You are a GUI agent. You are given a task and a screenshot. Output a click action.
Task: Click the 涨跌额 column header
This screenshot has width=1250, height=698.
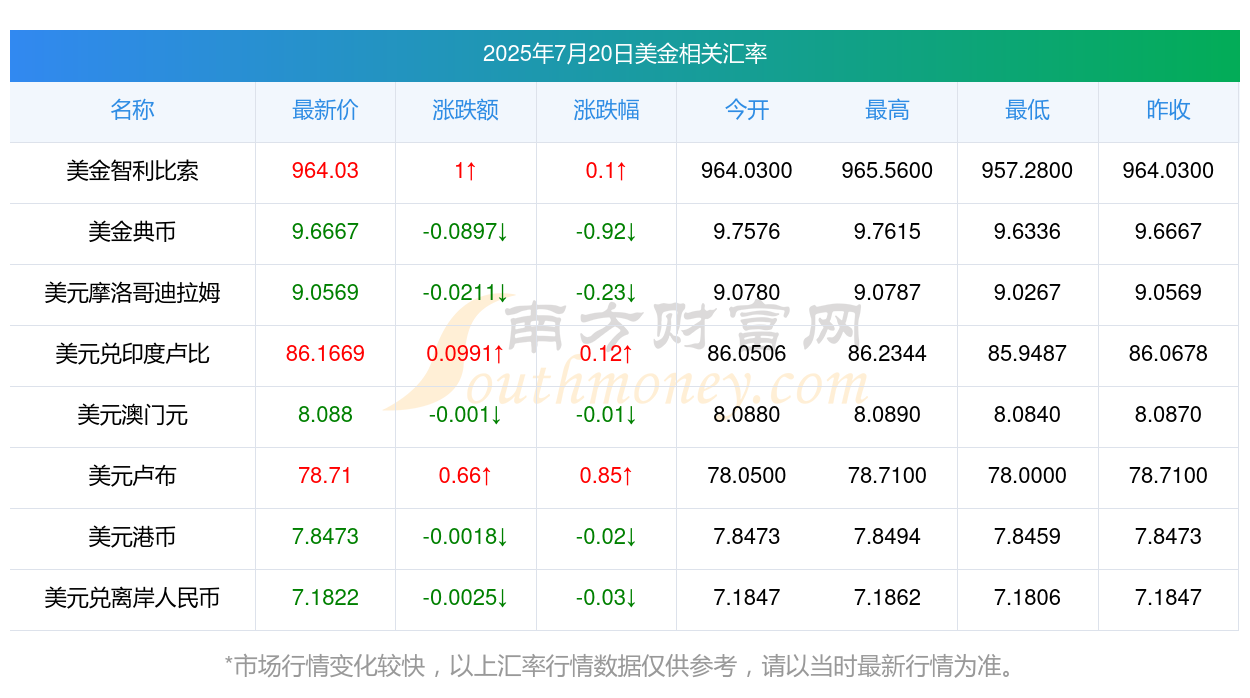pyautogui.click(x=466, y=110)
